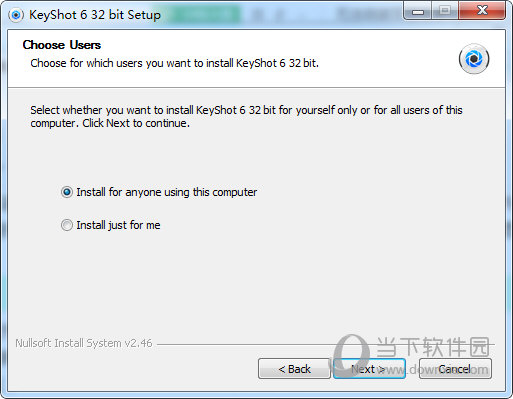The width and height of the screenshot is (513, 399).
Task: Click the Chinese watermark logo text
Action: pos(434,347)
